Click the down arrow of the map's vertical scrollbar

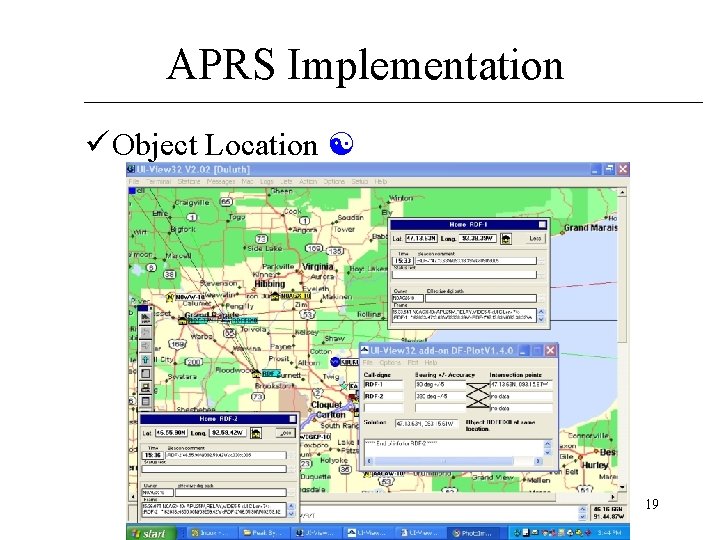622,487
